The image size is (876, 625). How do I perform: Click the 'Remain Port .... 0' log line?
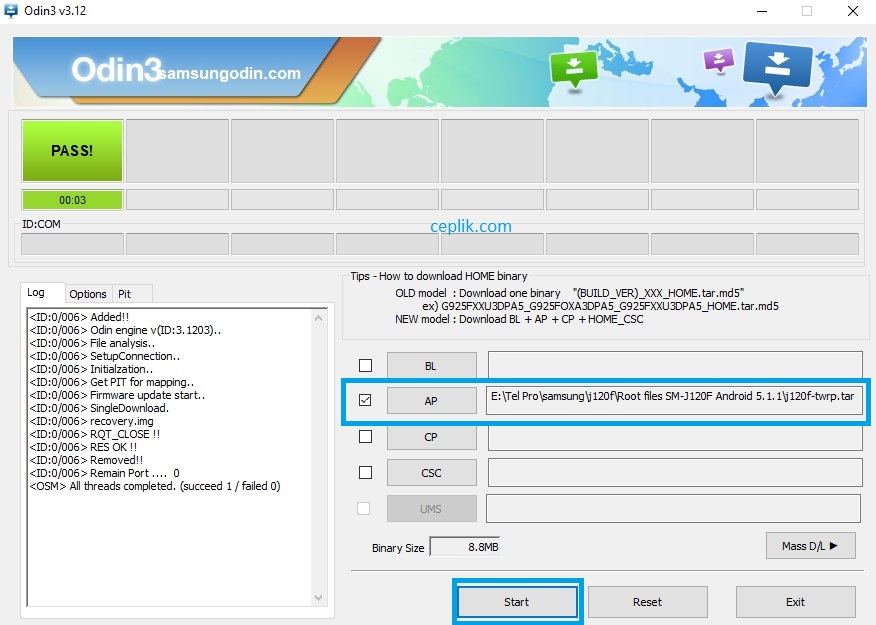coord(104,473)
